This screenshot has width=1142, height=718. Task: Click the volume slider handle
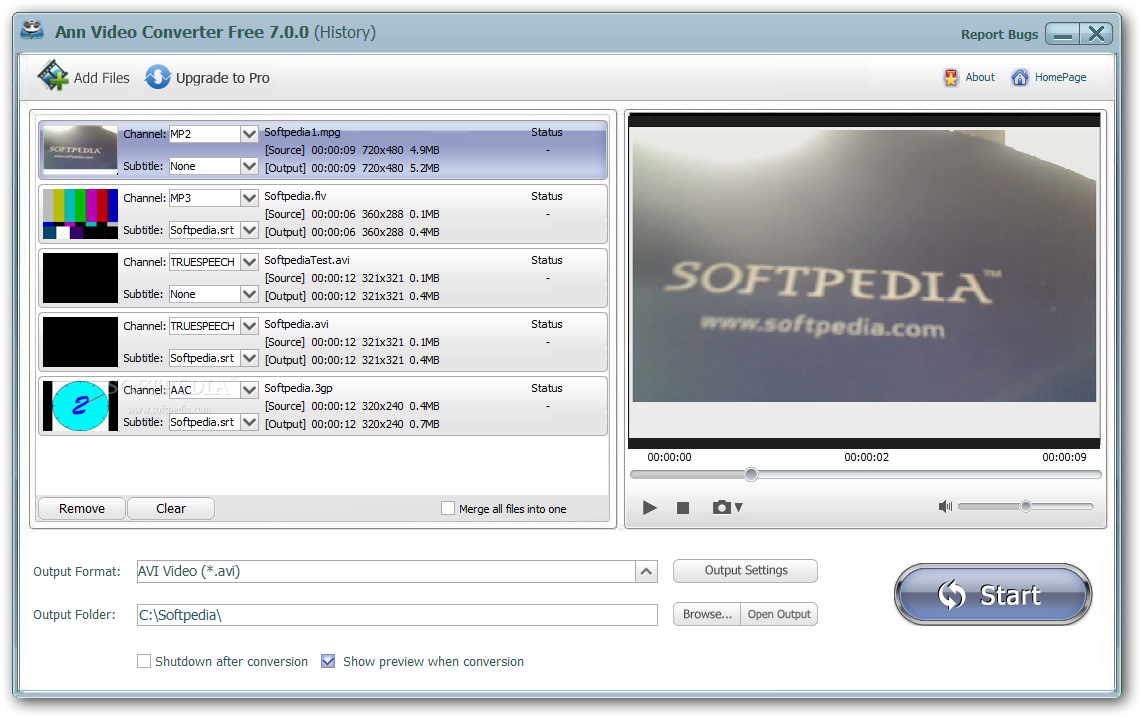point(1025,506)
